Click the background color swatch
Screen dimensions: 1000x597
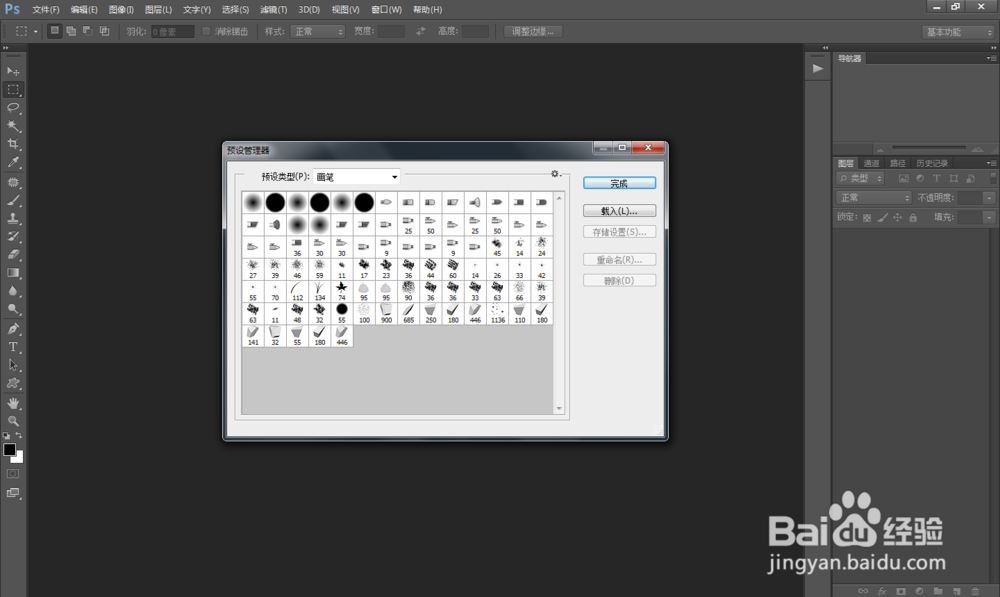(x=19, y=457)
